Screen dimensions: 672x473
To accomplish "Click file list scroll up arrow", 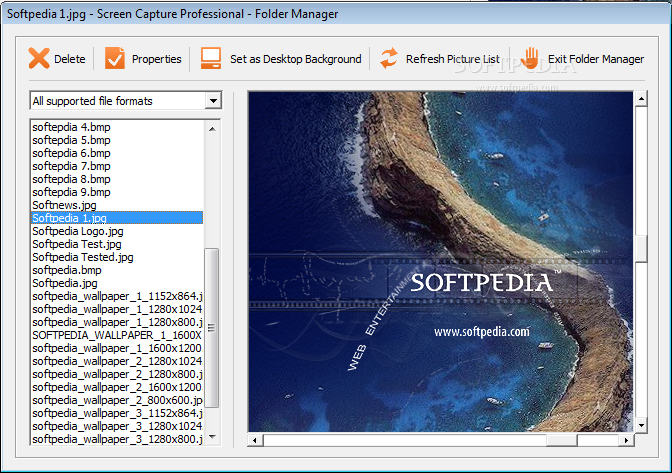I will click(x=212, y=129).
